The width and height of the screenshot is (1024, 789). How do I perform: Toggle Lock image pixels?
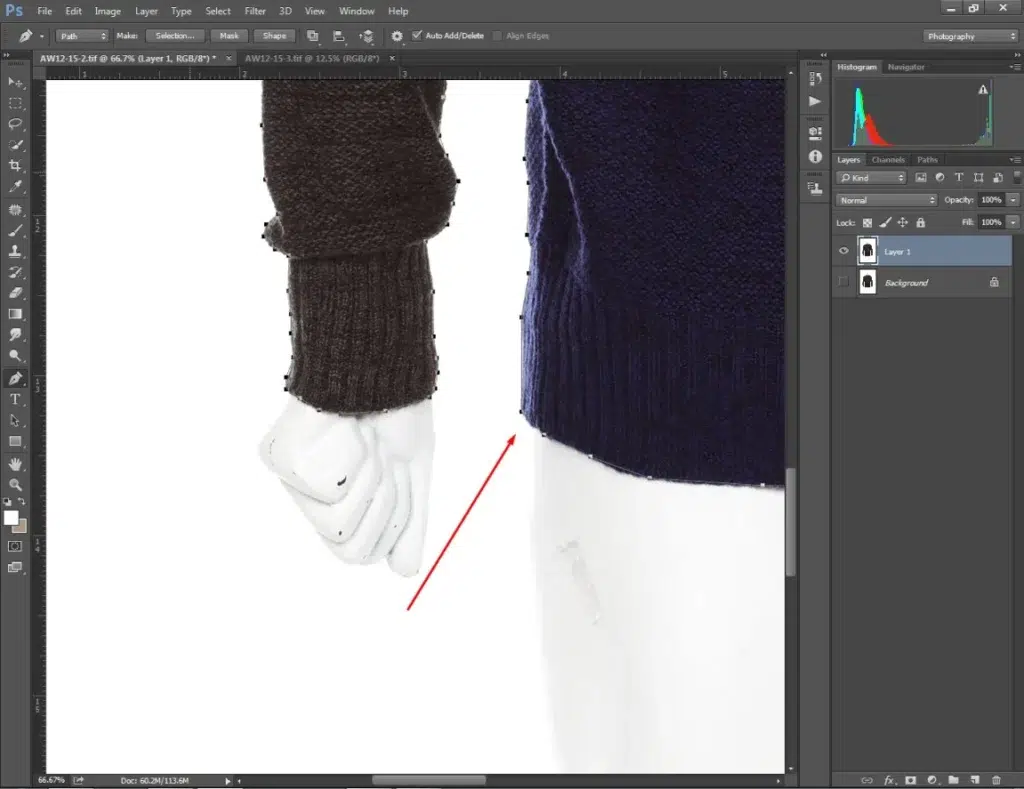(885, 223)
